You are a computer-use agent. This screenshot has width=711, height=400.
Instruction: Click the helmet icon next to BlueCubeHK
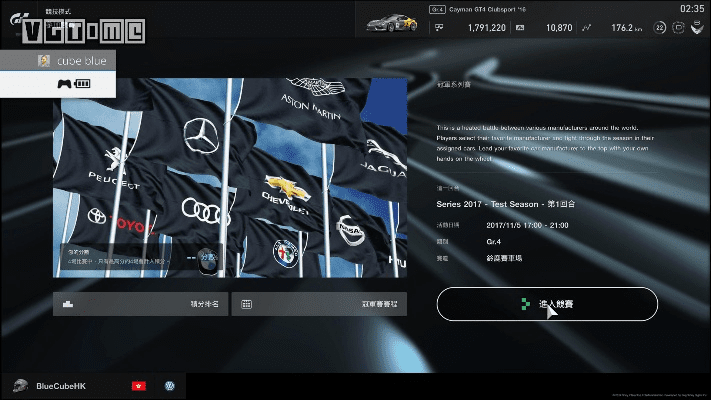(x=19, y=385)
